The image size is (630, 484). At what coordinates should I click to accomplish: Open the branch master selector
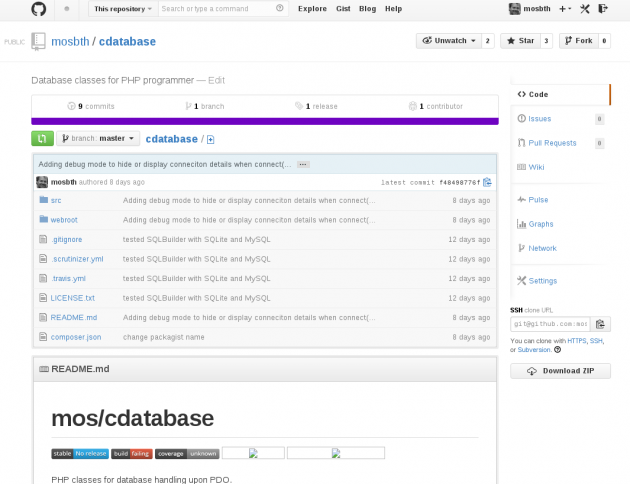pyautogui.click(x=98, y=138)
